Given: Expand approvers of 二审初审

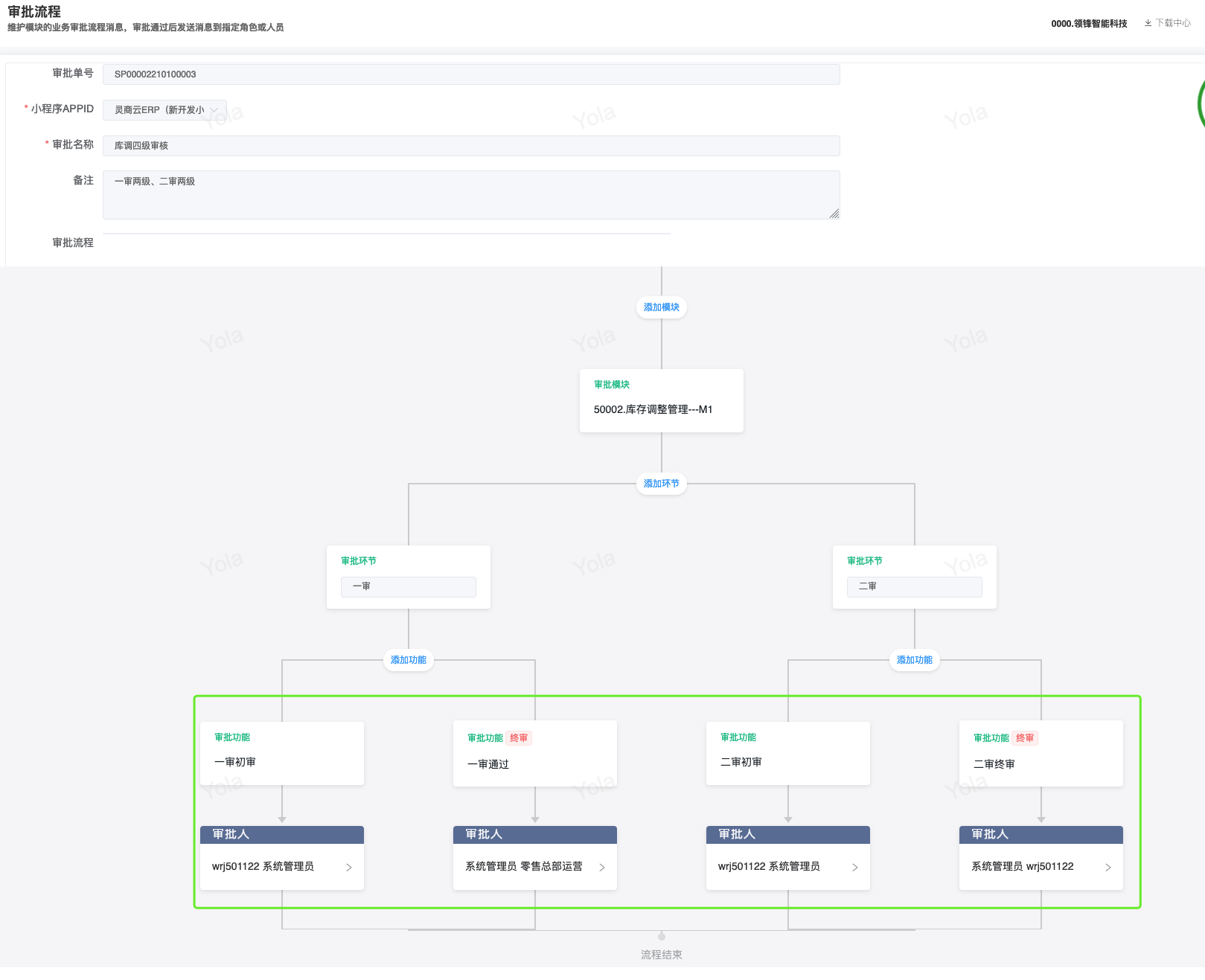Looking at the screenshot, I should (854, 867).
